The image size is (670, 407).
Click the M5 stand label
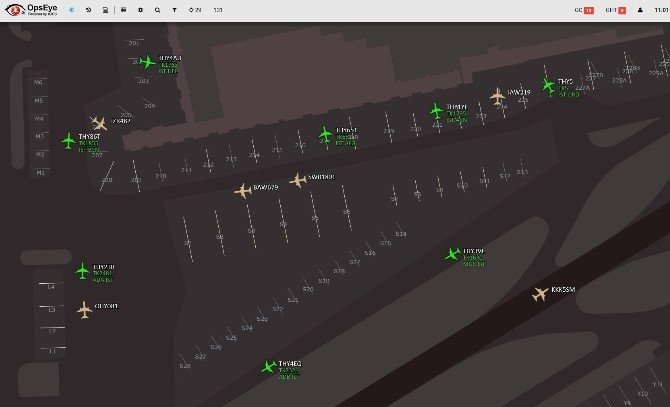(39, 100)
